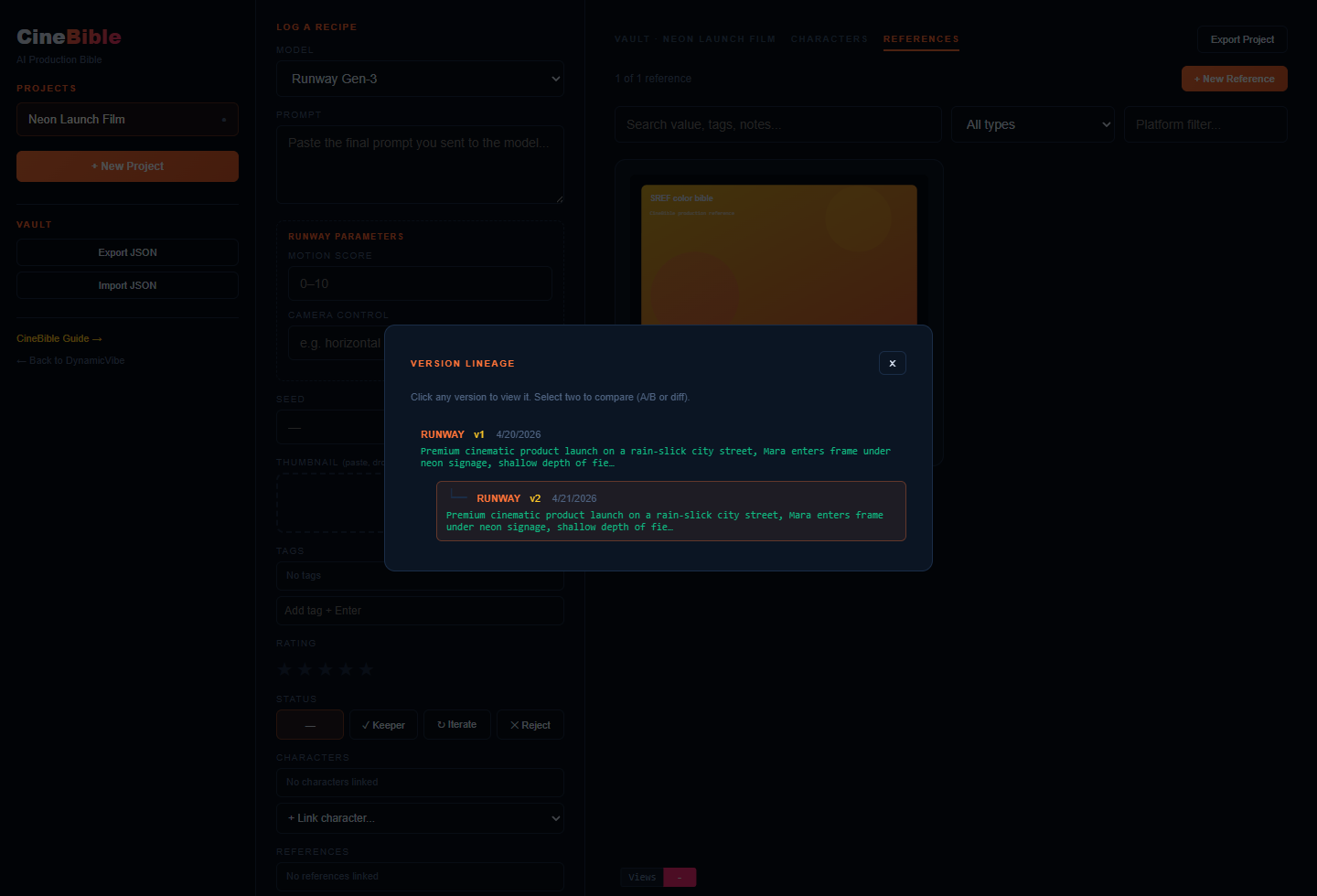Screen dimensions: 1317x896
Task: Click the third rating star
Action: [x=326, y=669]
